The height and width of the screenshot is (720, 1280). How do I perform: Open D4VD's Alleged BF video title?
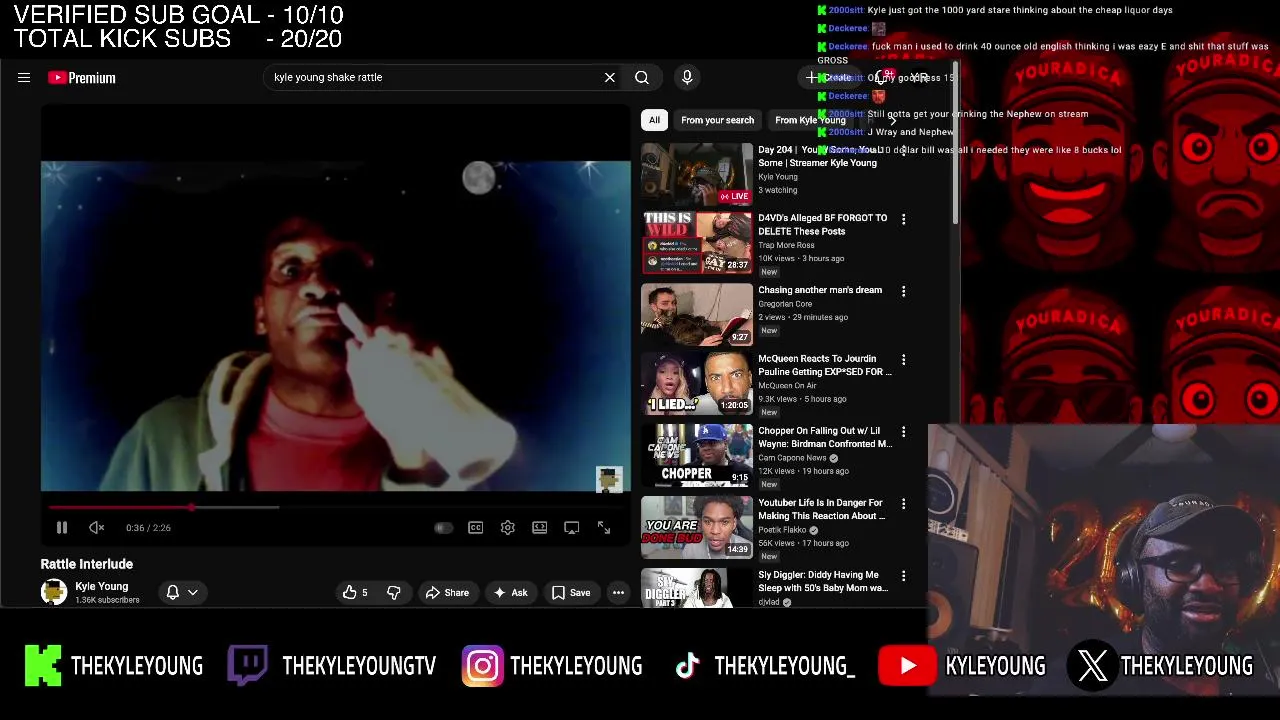[822, 224]
